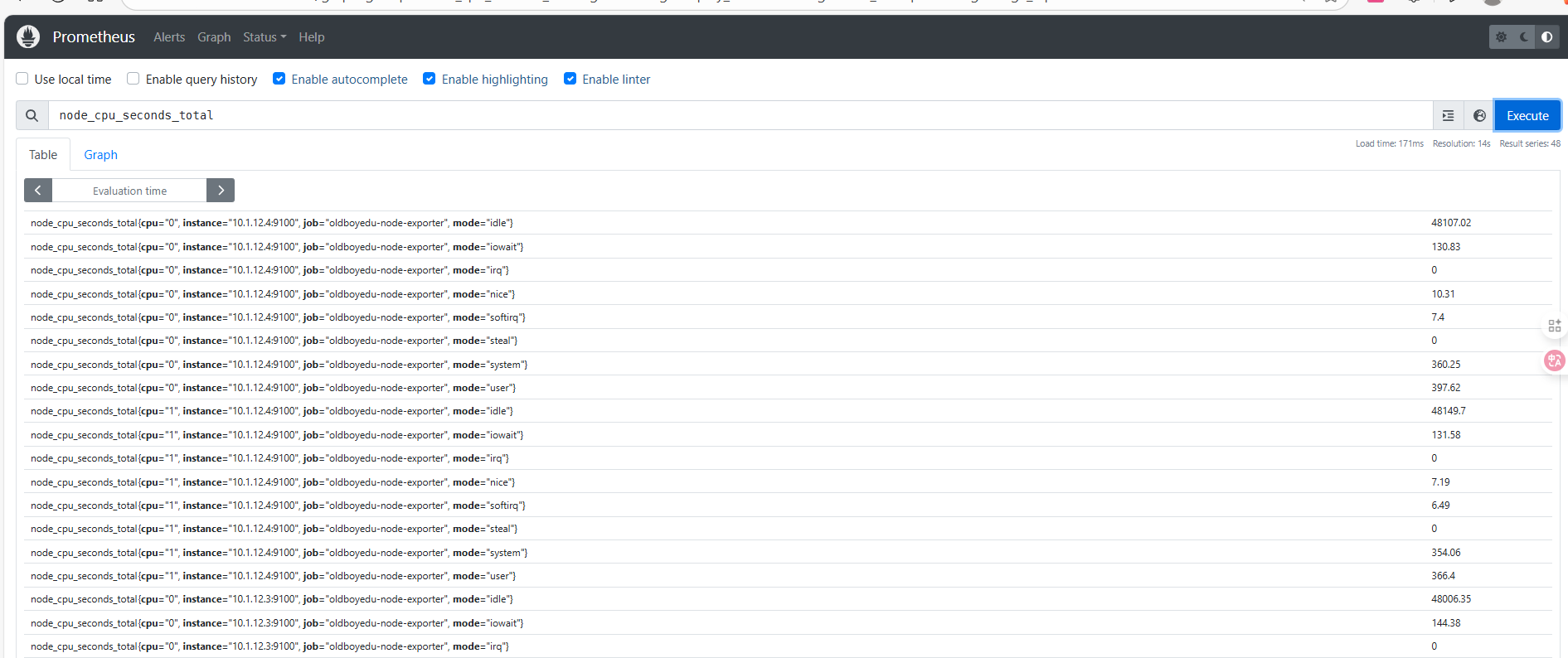
Task: Click the magnifier search icon
Action: tap(32, 116)
